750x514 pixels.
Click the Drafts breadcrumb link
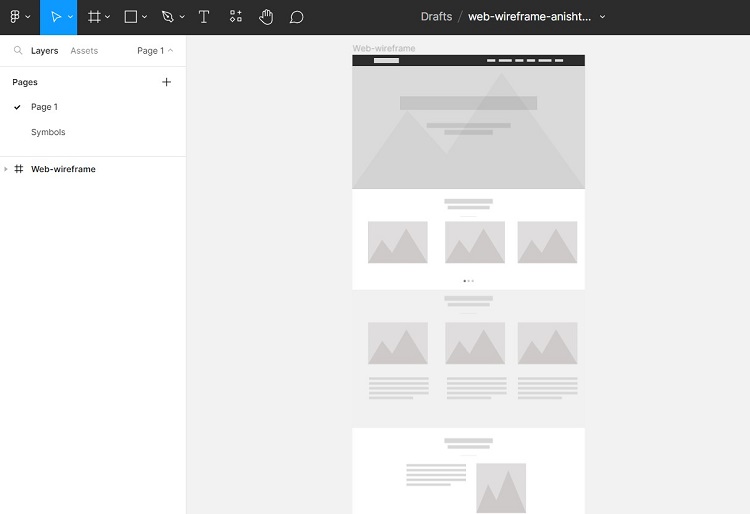tap(436, 17)
